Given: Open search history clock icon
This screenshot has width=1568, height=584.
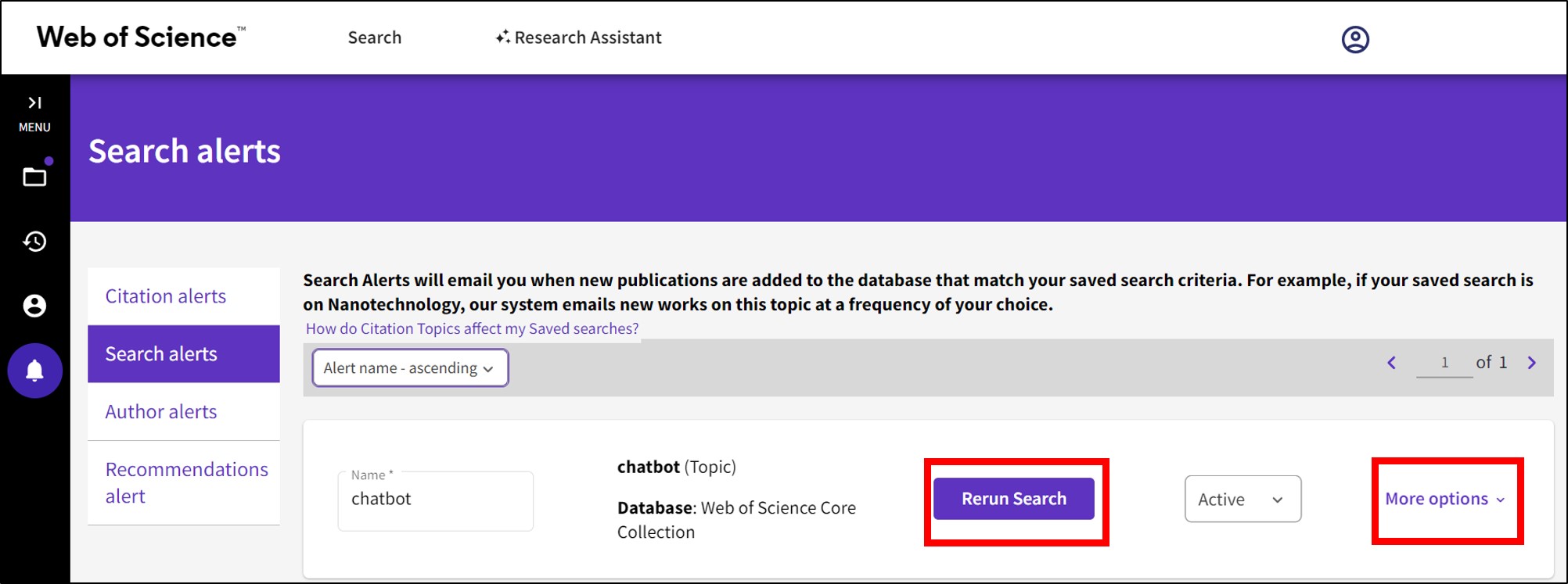Looking at the screenshot, I should click(34, 242).
